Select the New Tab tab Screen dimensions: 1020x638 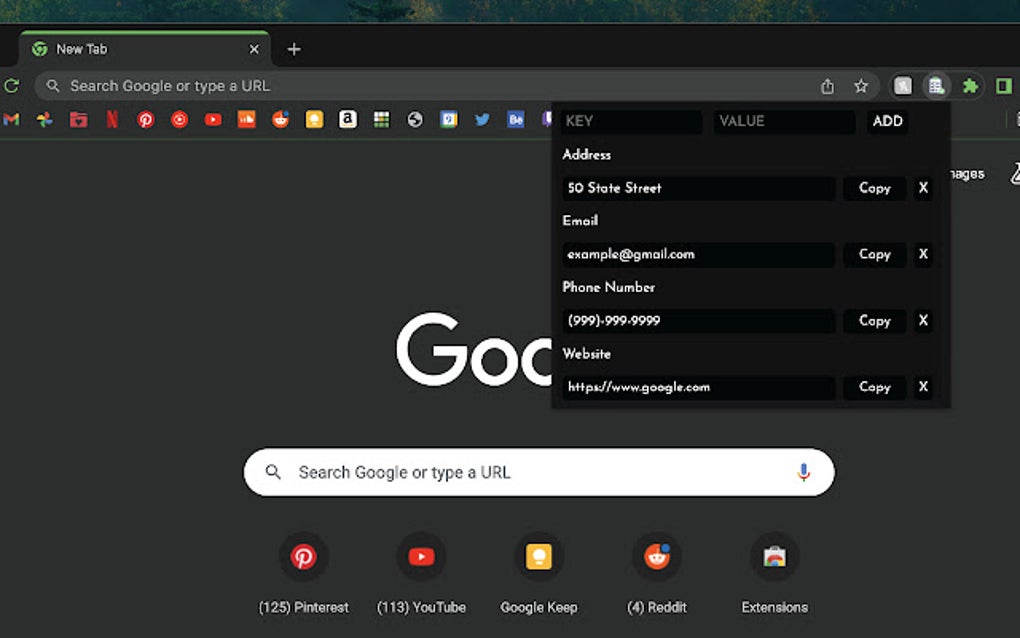[x=144, y=49]
